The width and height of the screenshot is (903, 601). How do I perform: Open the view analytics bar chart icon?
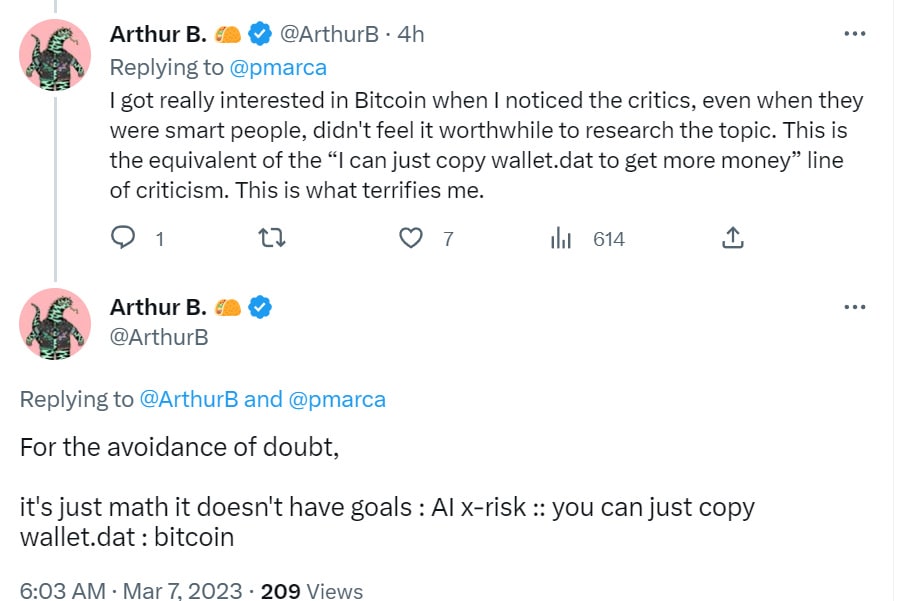pyautogui.click(x=560, y=237)
